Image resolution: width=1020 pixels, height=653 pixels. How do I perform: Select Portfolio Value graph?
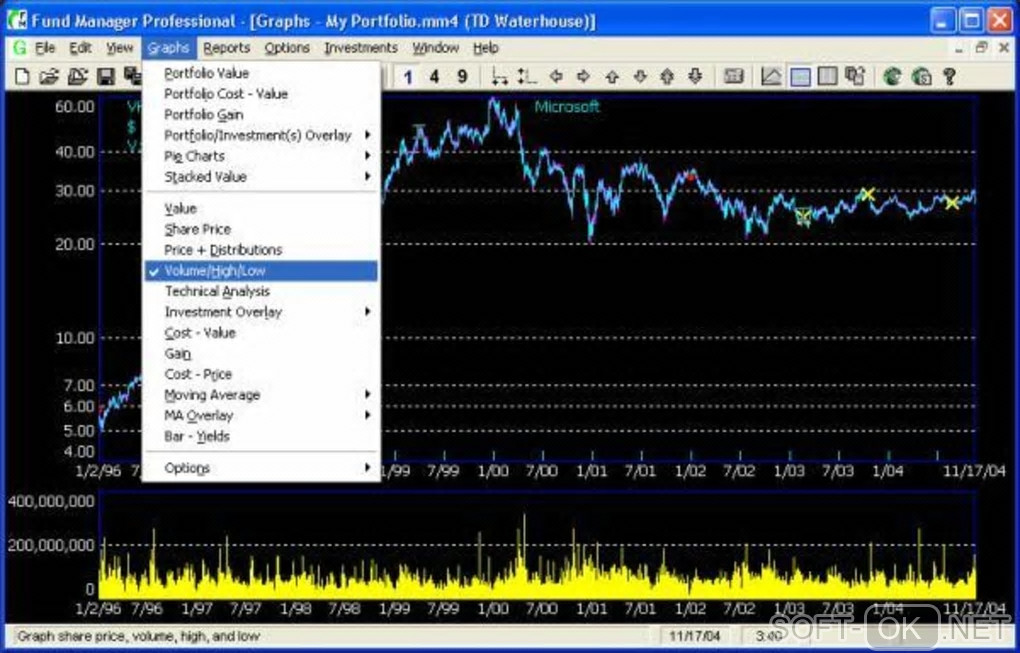coord(261,73)
